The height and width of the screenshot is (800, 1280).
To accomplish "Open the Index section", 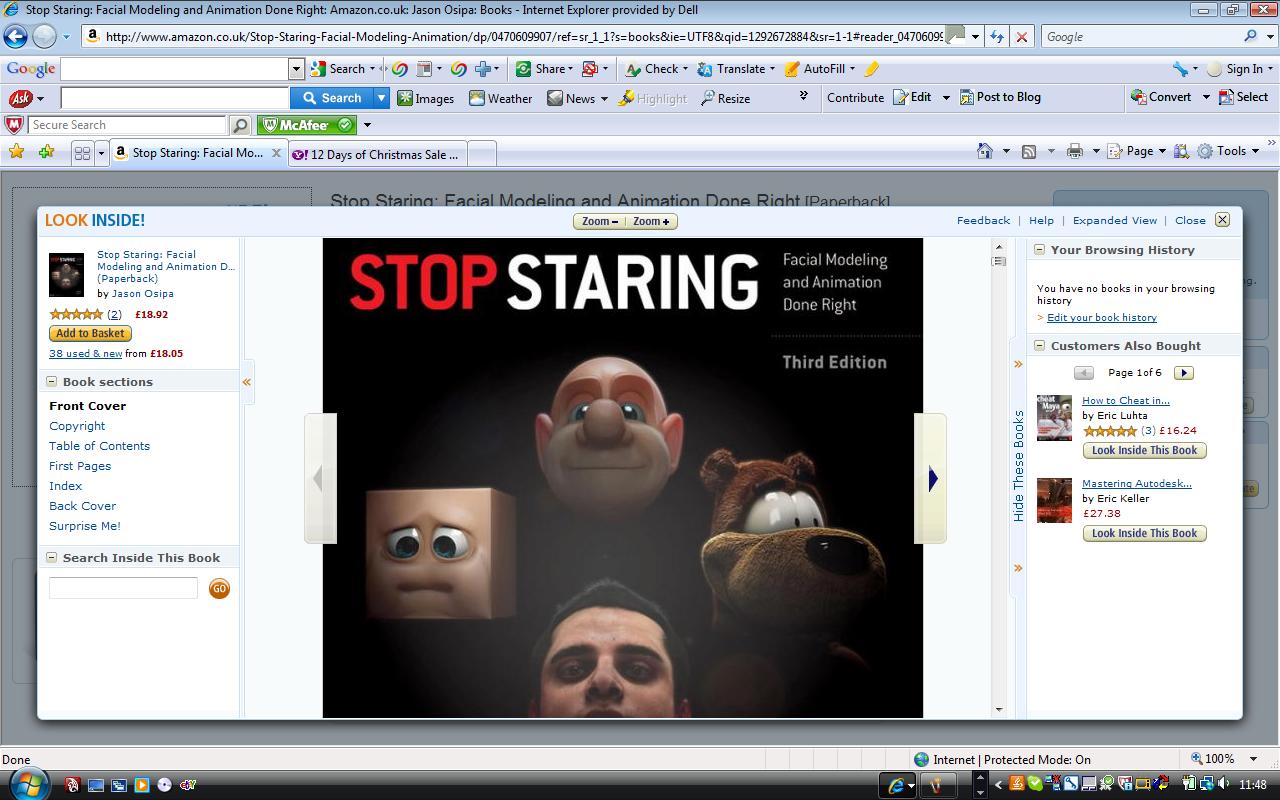I will 66,486.
